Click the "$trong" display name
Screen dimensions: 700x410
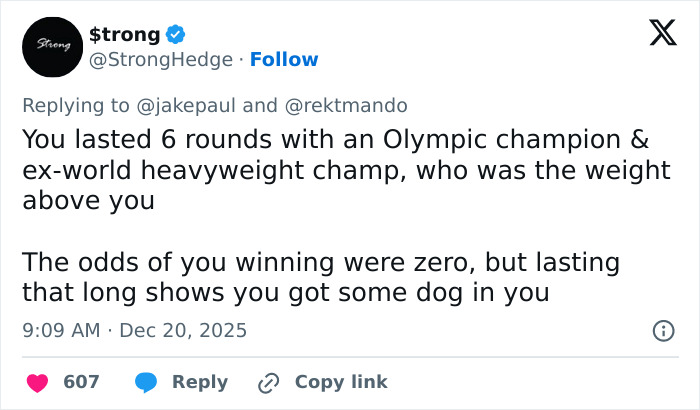coord(124,35)
